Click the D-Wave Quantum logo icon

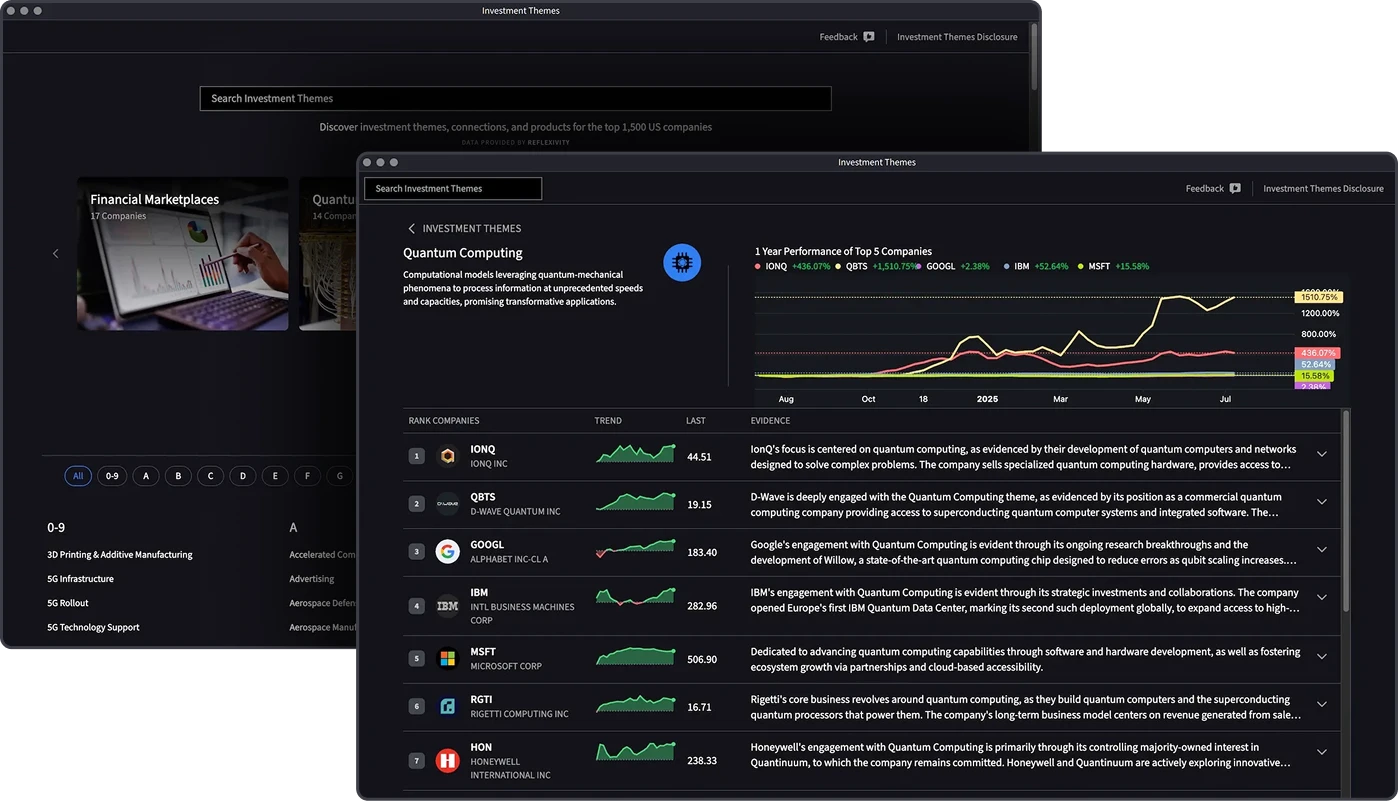coord(448,504)
